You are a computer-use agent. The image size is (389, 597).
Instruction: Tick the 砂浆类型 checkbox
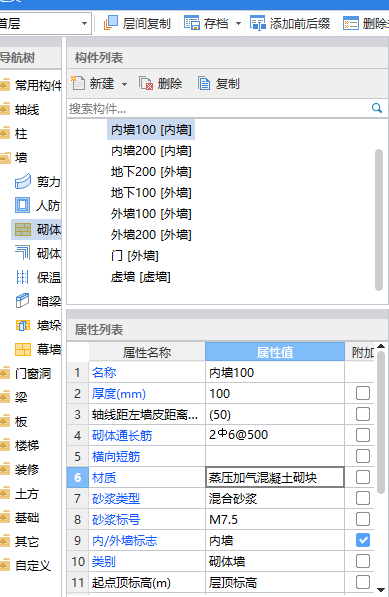(x=363, y=498)
